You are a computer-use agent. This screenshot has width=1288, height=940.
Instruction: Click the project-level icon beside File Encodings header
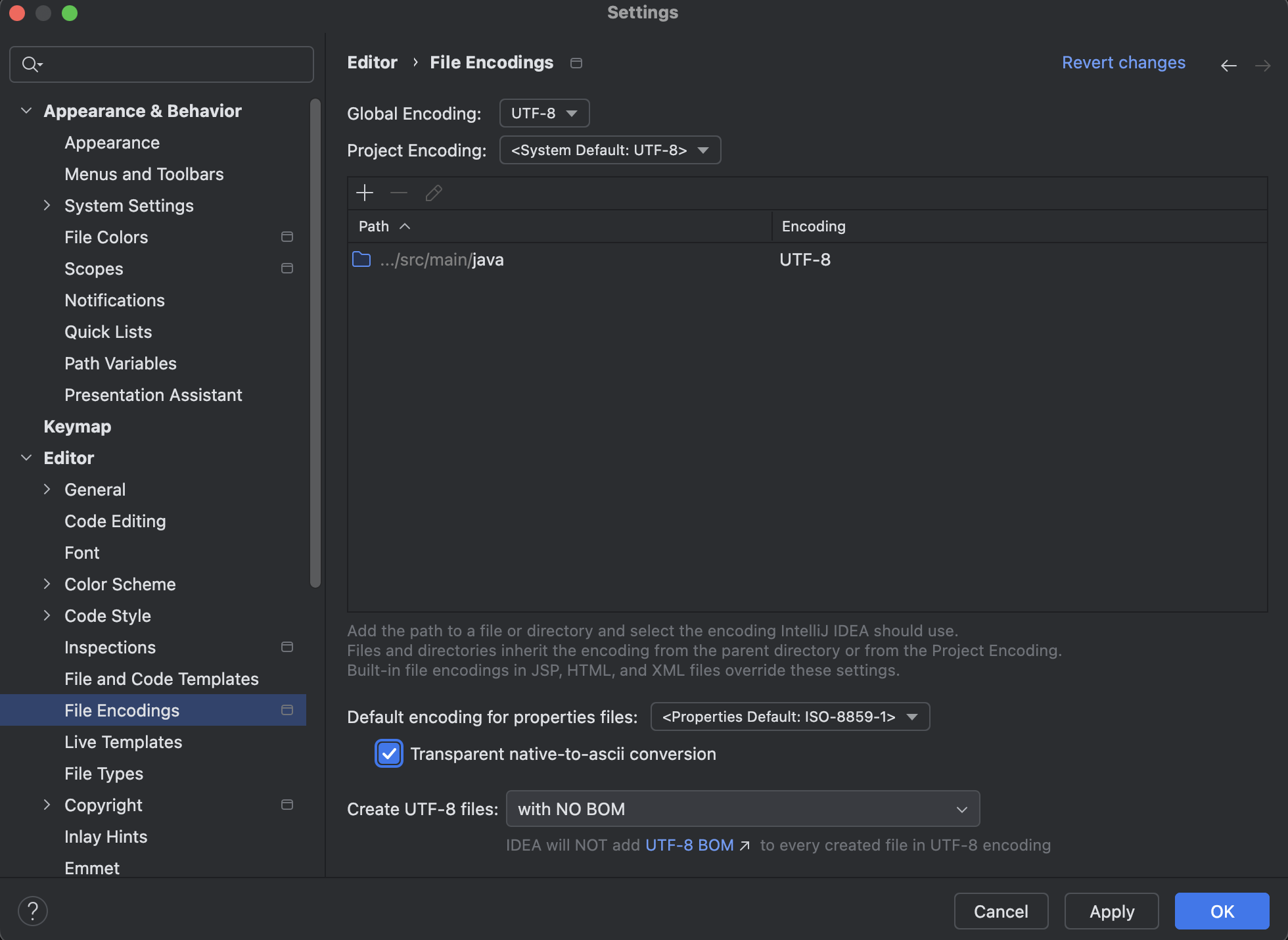pos(576,63)
